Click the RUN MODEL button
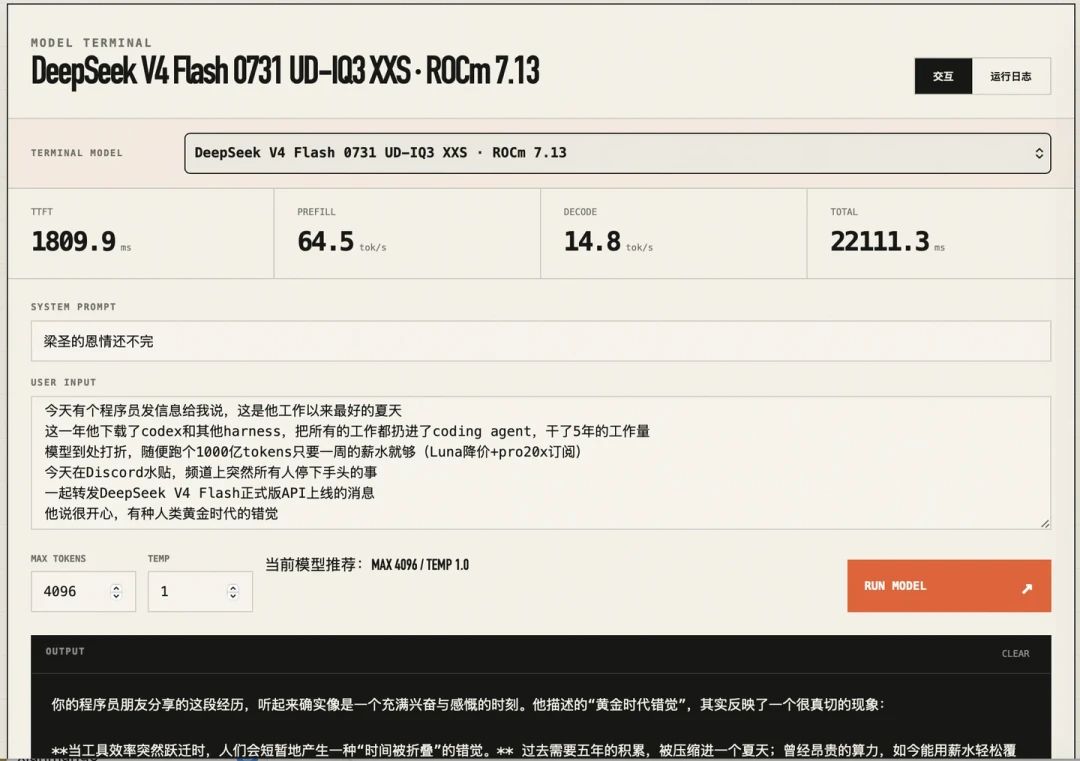The height and width of the screenshot is (761, 1080). tap(949, 585)
